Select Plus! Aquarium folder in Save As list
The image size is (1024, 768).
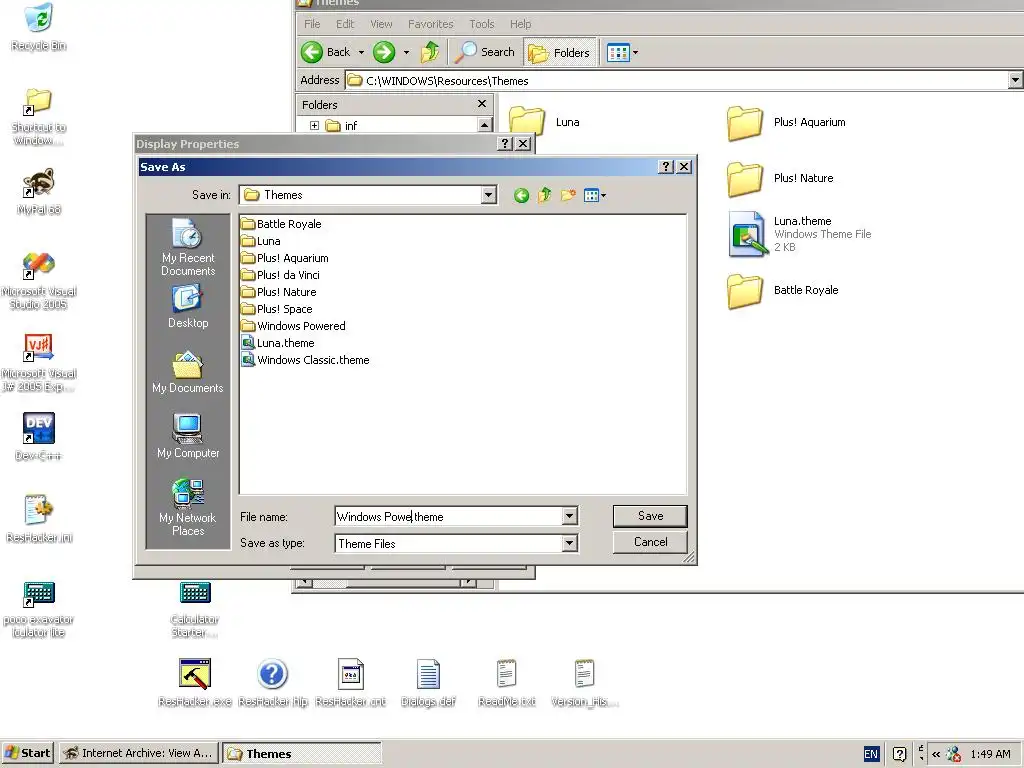point(285,258)
